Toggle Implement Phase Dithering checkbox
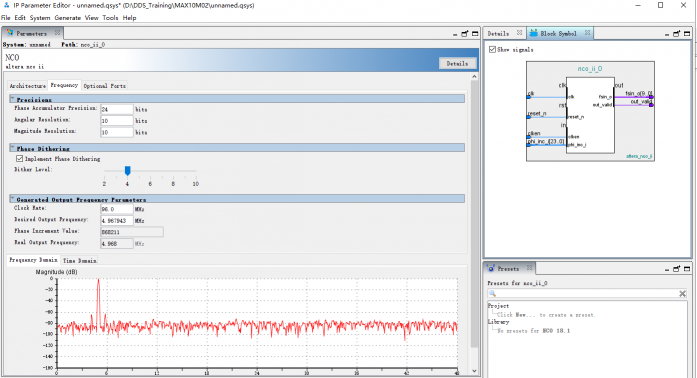 tap(20, 158)
